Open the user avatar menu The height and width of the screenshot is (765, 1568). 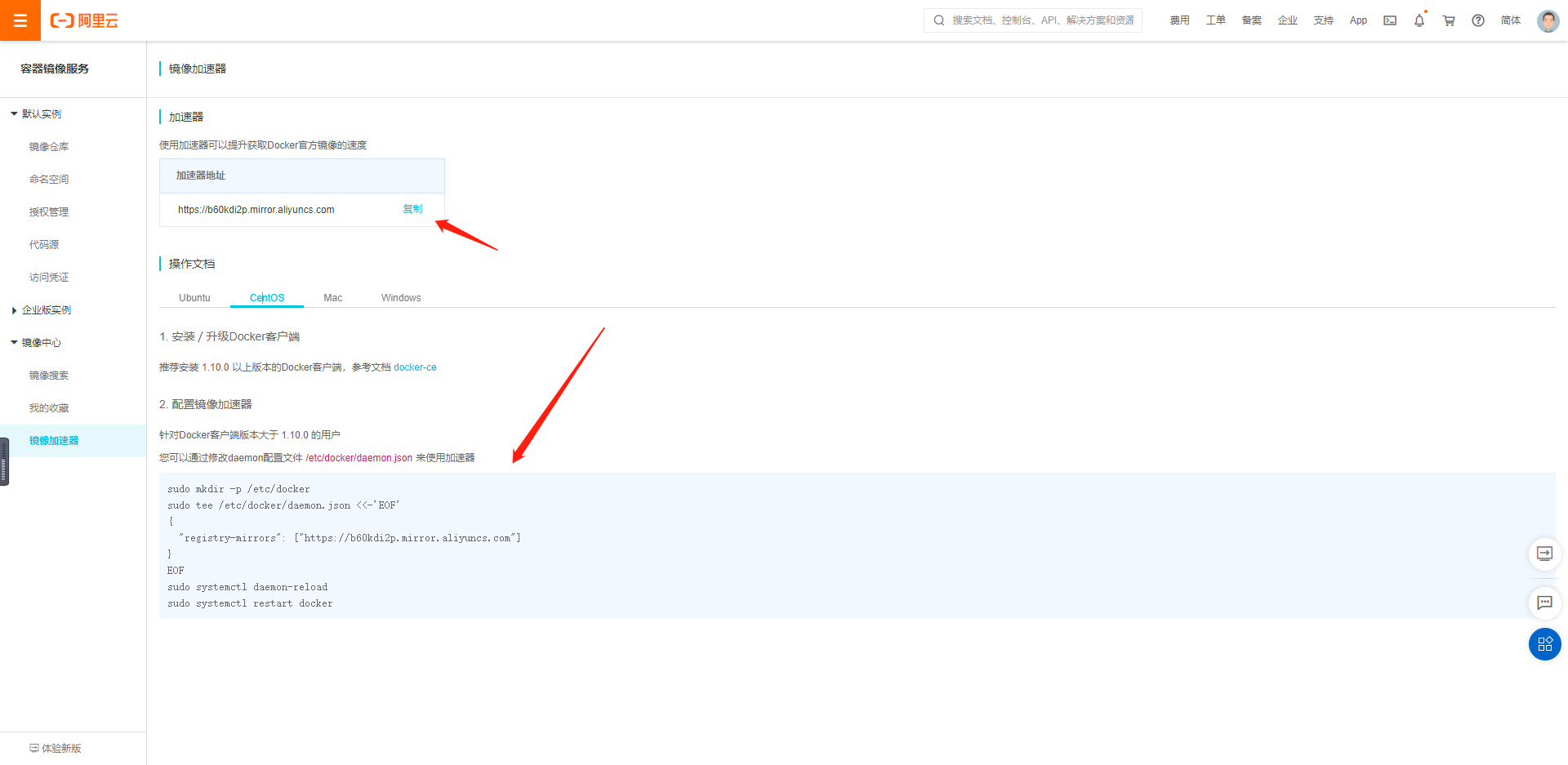pyautogui.click(x=1548, y=20)
